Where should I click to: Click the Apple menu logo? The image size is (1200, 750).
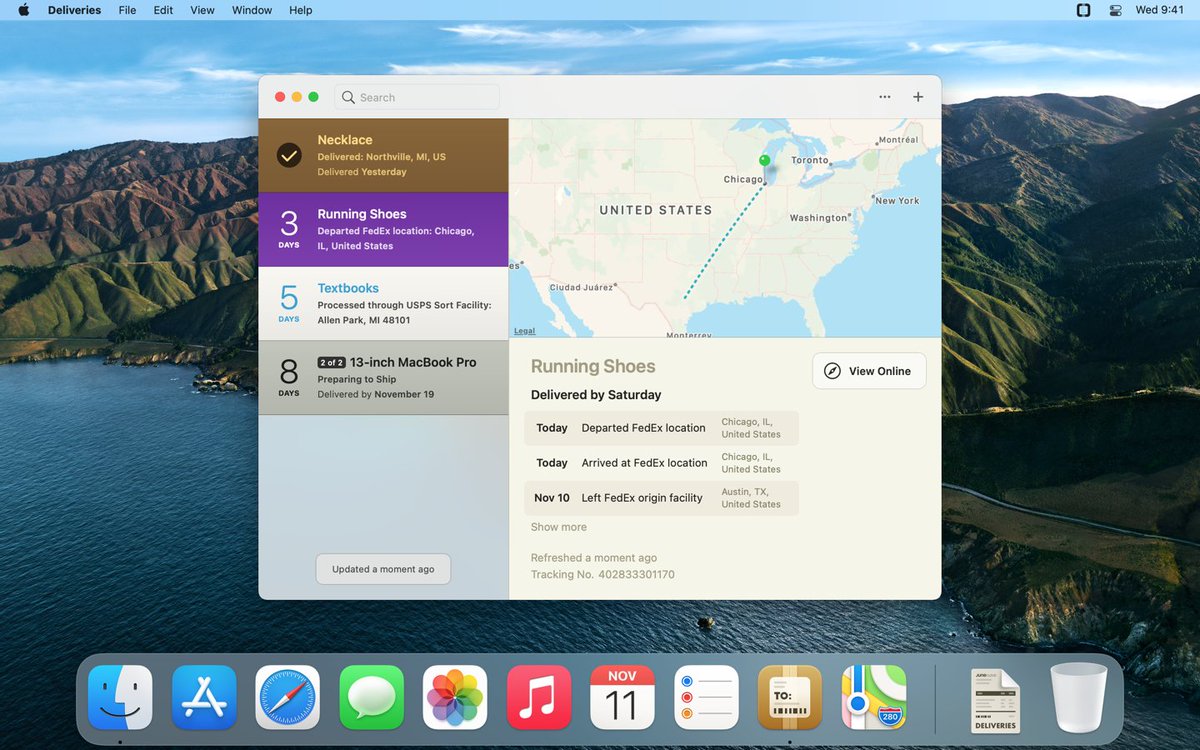point(23,10)
